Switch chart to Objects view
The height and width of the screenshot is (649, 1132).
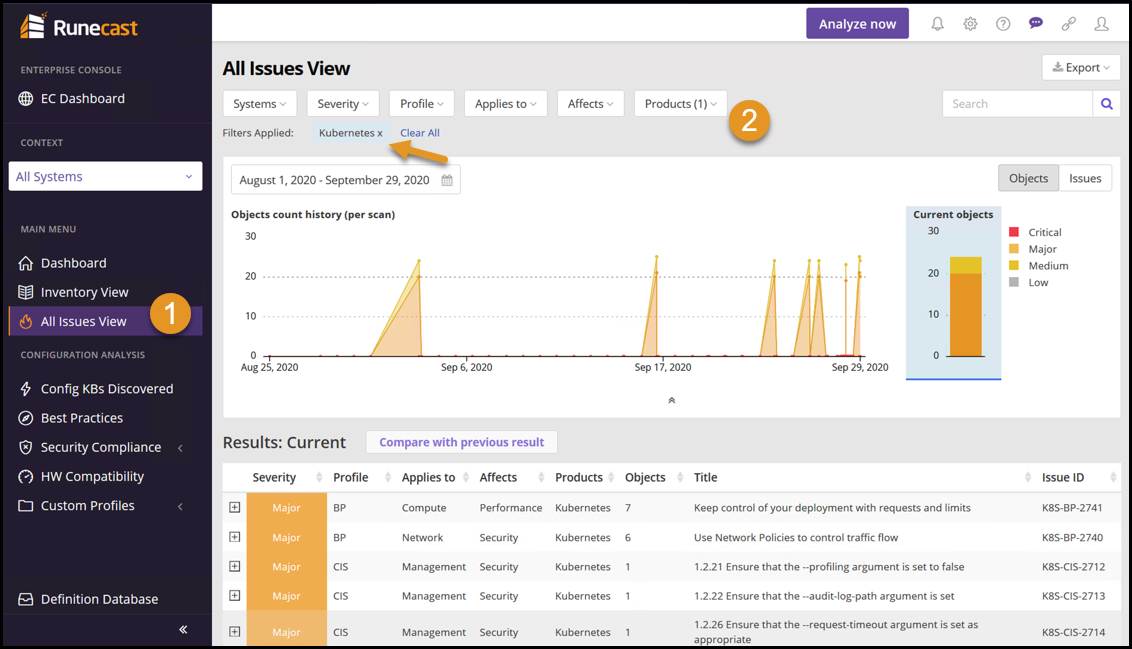[1028, 178]
